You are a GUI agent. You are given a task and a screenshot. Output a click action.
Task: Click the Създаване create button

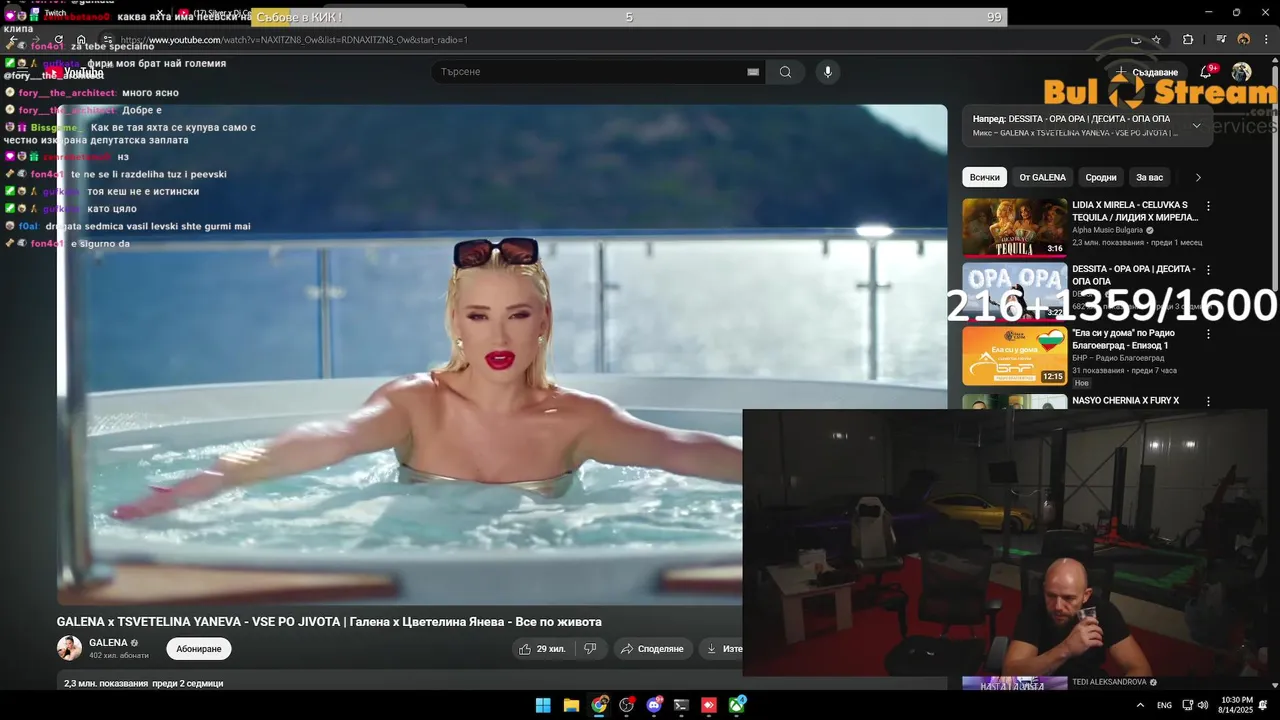[x=1146, y=72]
